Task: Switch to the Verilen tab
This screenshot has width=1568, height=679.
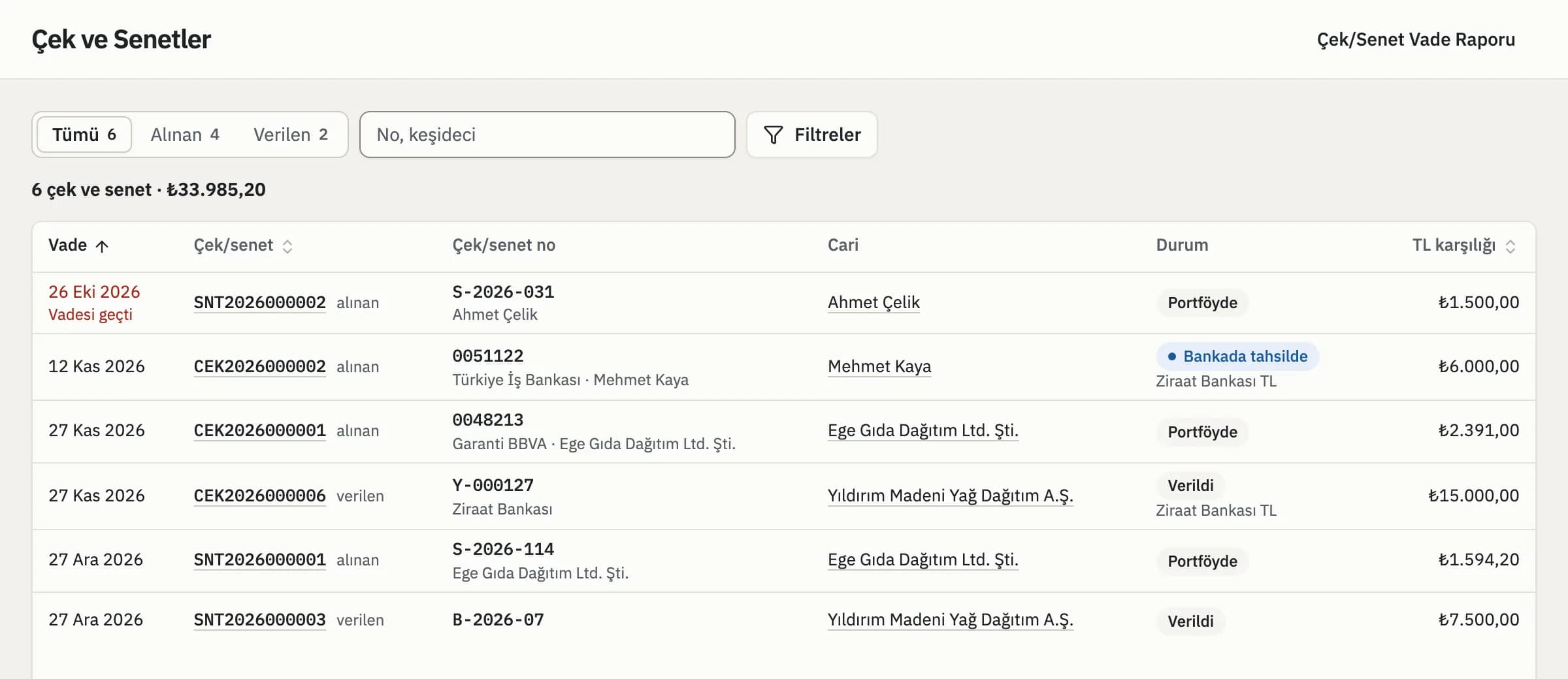Action: click(291, 134)
